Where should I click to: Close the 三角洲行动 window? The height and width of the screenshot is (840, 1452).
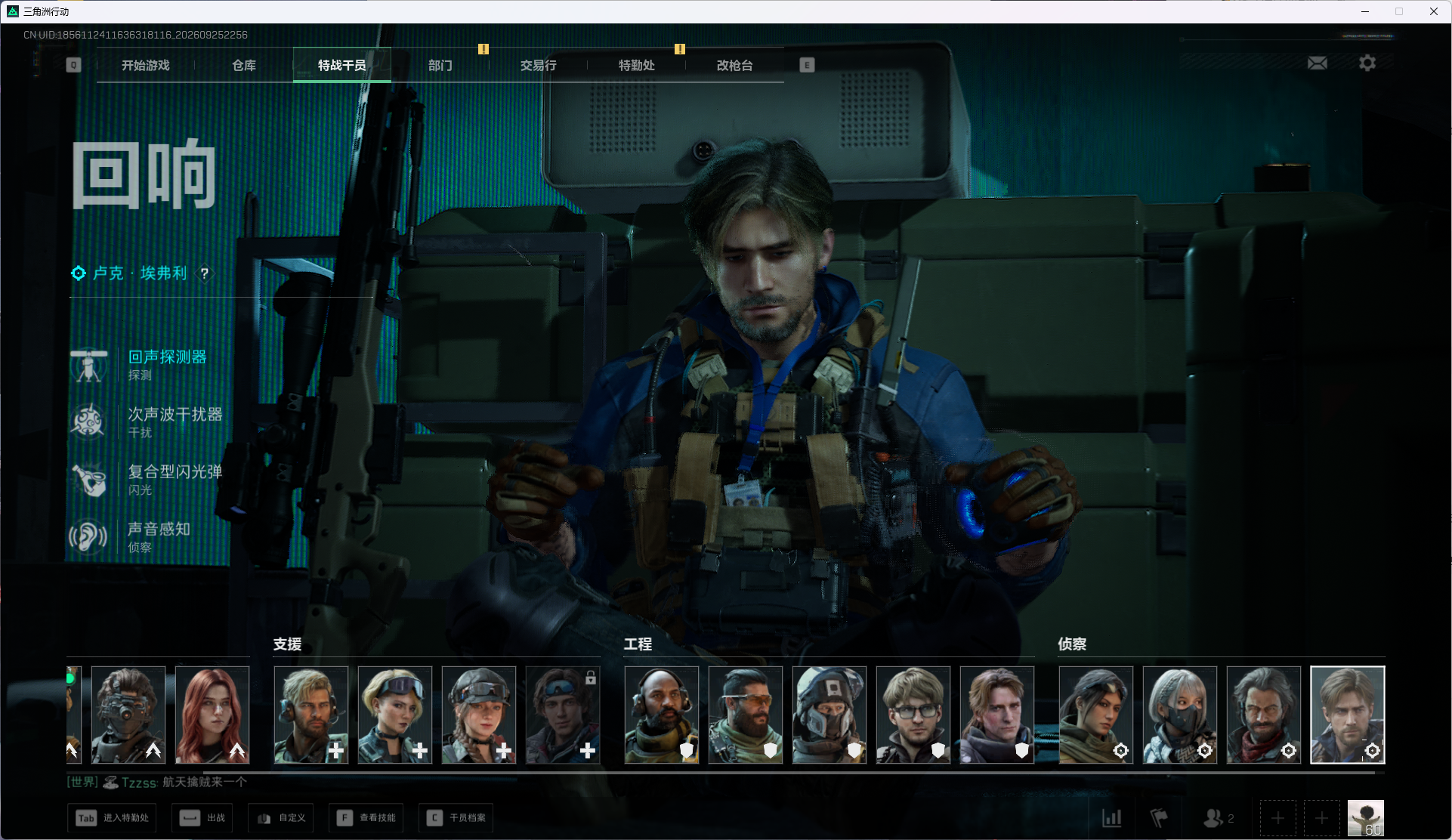(x=1434, y=11)
